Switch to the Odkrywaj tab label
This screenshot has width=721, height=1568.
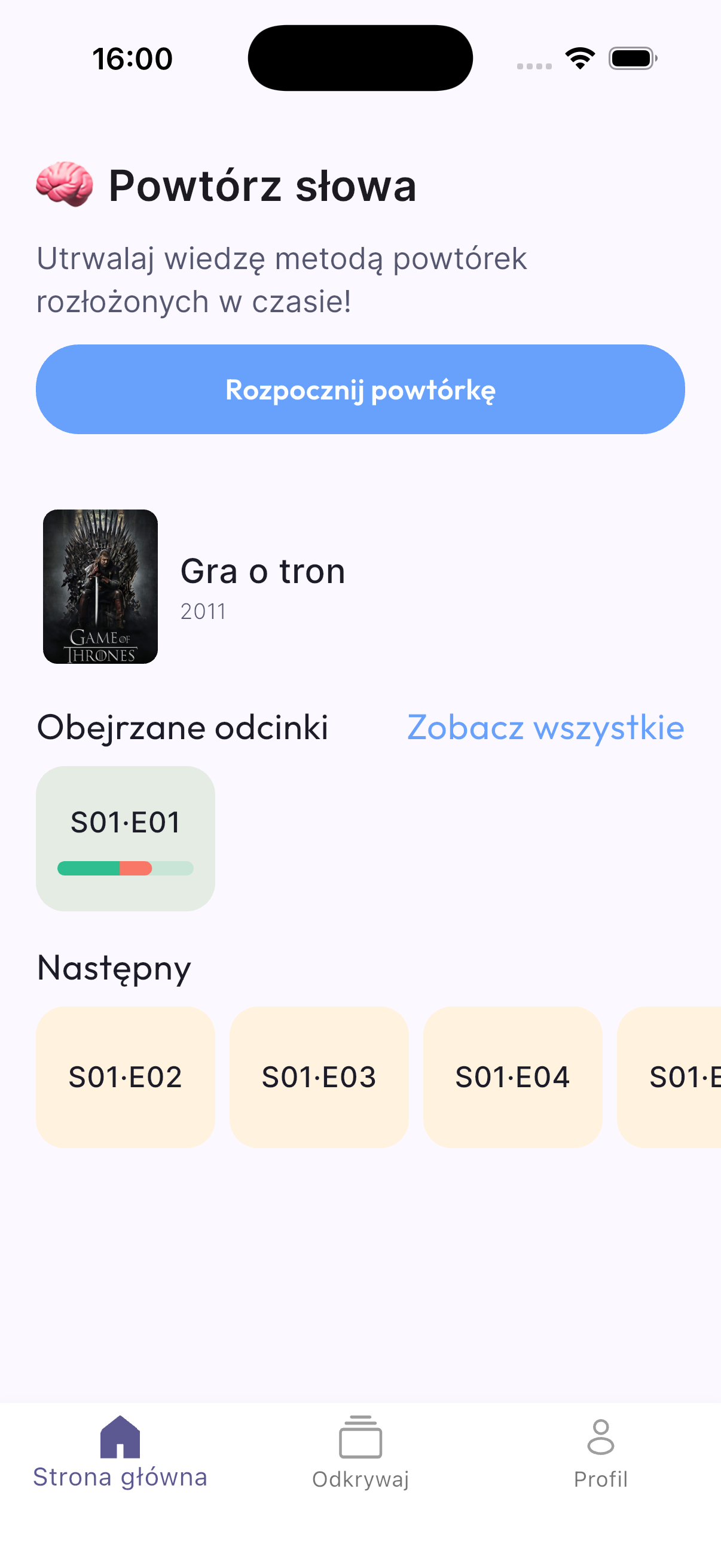pos(360,1479)
